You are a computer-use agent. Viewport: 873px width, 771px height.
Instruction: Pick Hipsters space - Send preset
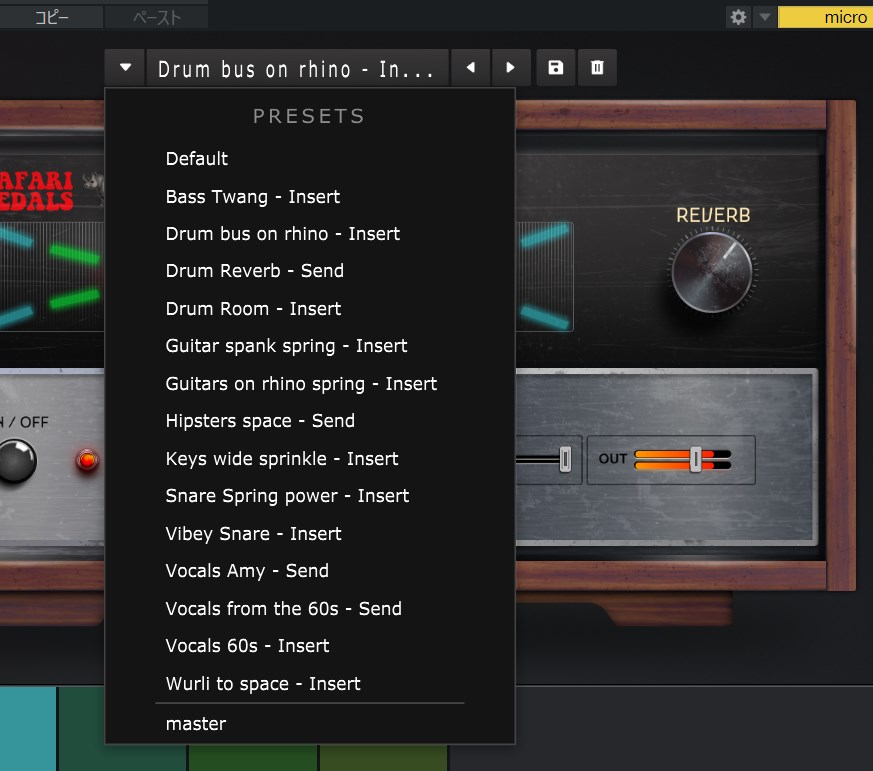point(260,421)
